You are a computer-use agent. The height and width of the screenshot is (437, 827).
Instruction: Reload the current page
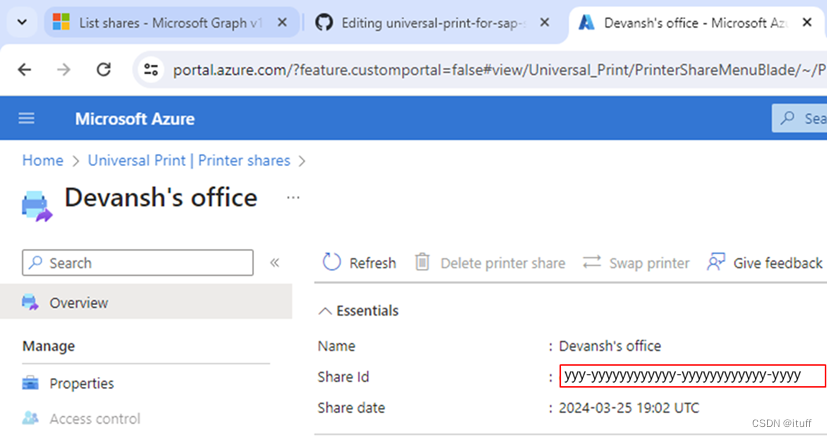(x=103, y=70)
